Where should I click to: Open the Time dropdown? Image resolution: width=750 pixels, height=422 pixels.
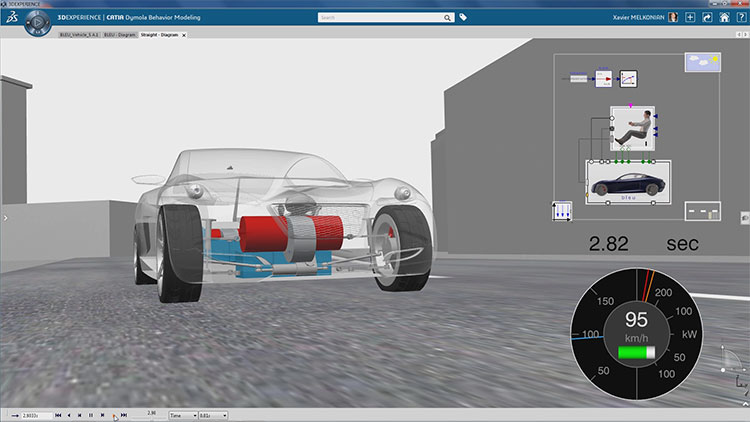[x=183, y=415]
